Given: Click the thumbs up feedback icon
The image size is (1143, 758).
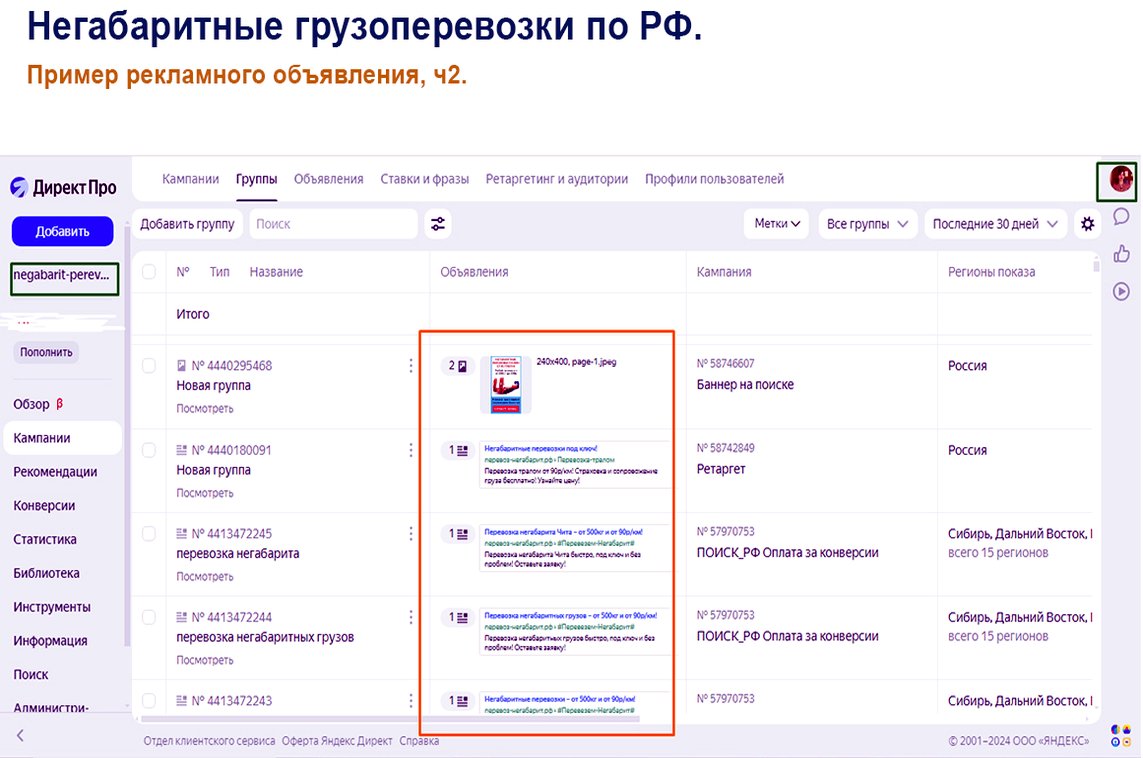Looking at the screenshot, I should [1121, 254].
